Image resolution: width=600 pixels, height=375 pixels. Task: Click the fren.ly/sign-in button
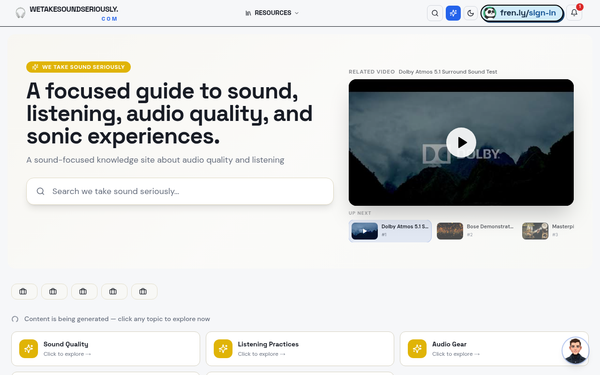522,13
